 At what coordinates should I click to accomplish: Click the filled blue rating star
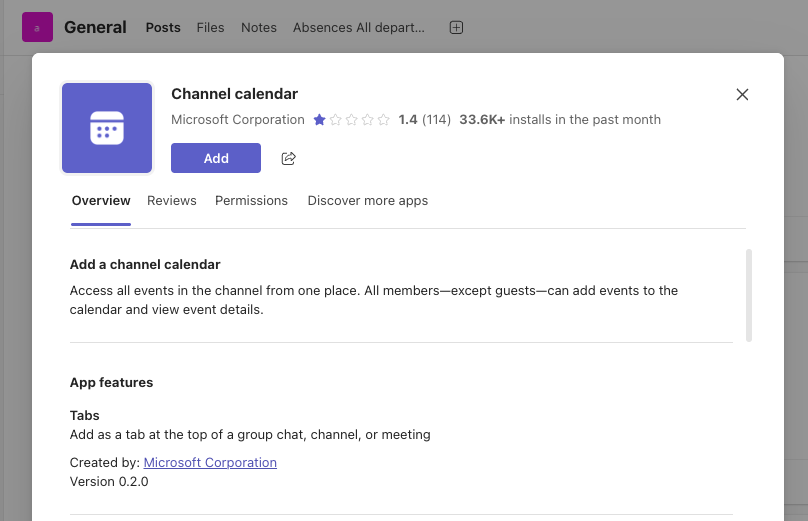coord(319,120)
